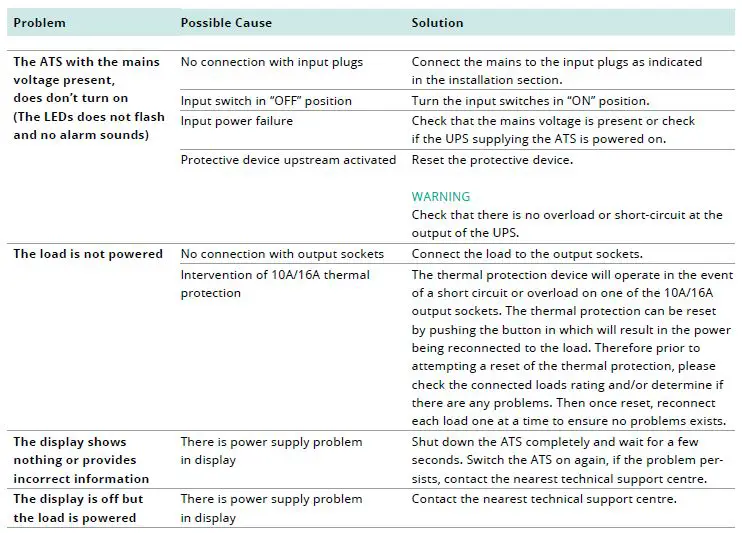Select "Turn the input switches in ON position"
Screen dimensions: 742x533
[x=530, y=101]
